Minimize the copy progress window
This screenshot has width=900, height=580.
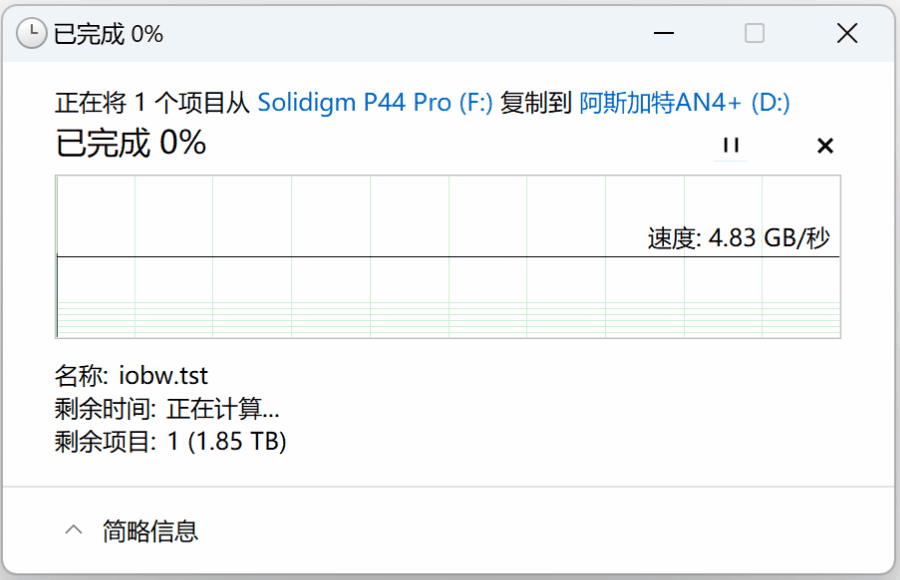664,34
